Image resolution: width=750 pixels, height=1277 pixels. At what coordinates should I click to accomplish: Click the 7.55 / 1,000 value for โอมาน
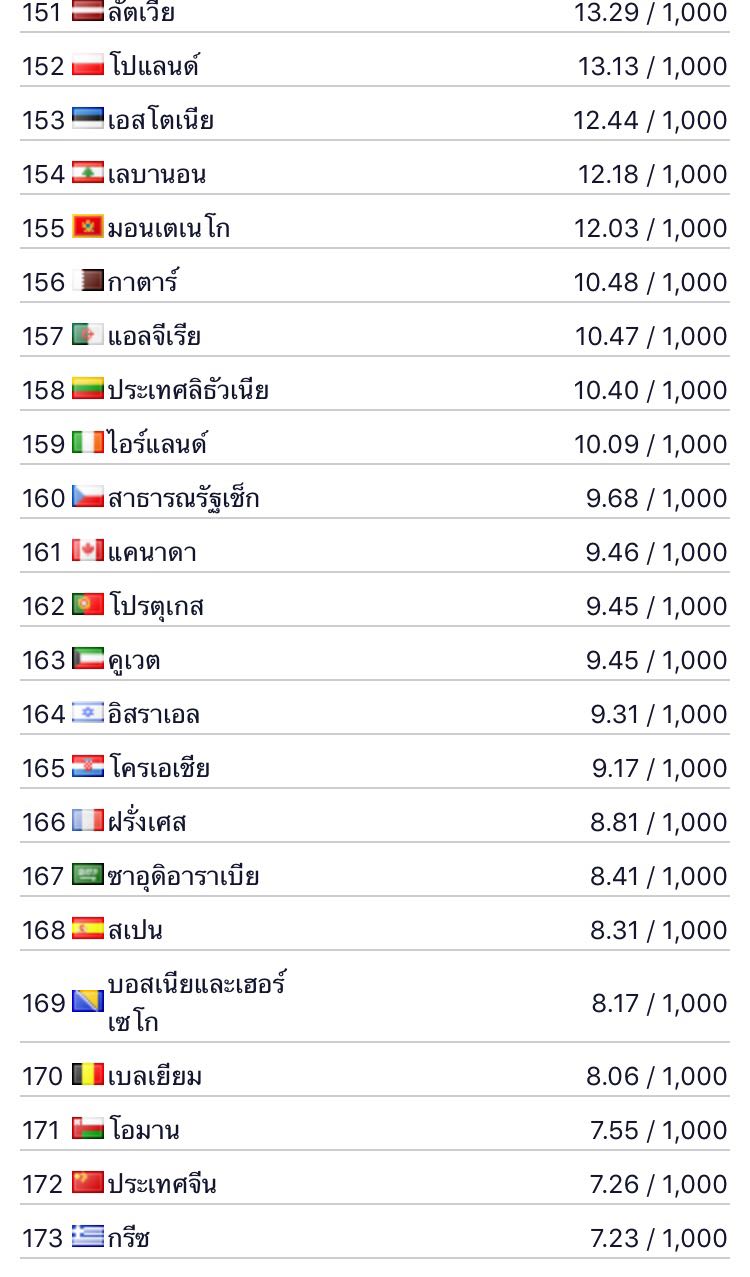click(x=659, y=1130)
